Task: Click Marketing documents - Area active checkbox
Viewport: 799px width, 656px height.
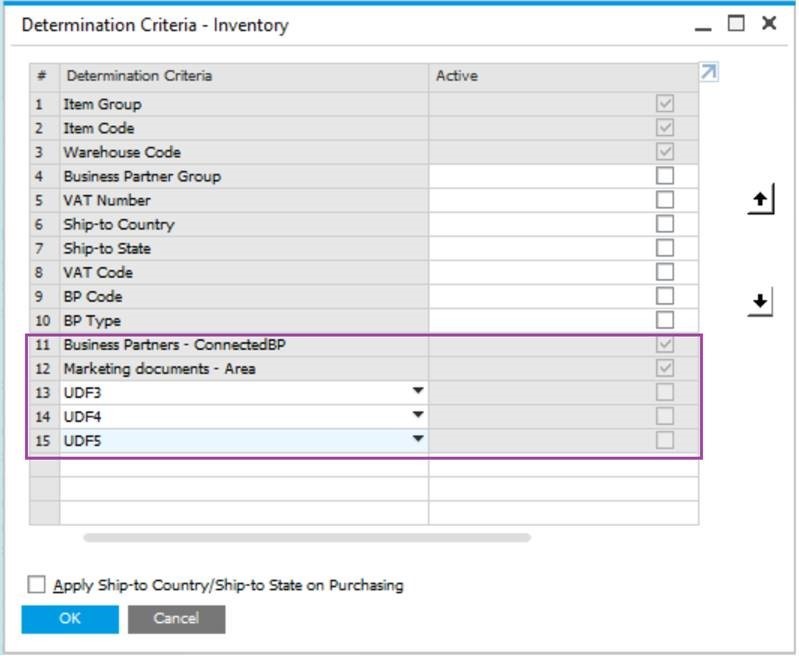Action: [665, 368]
